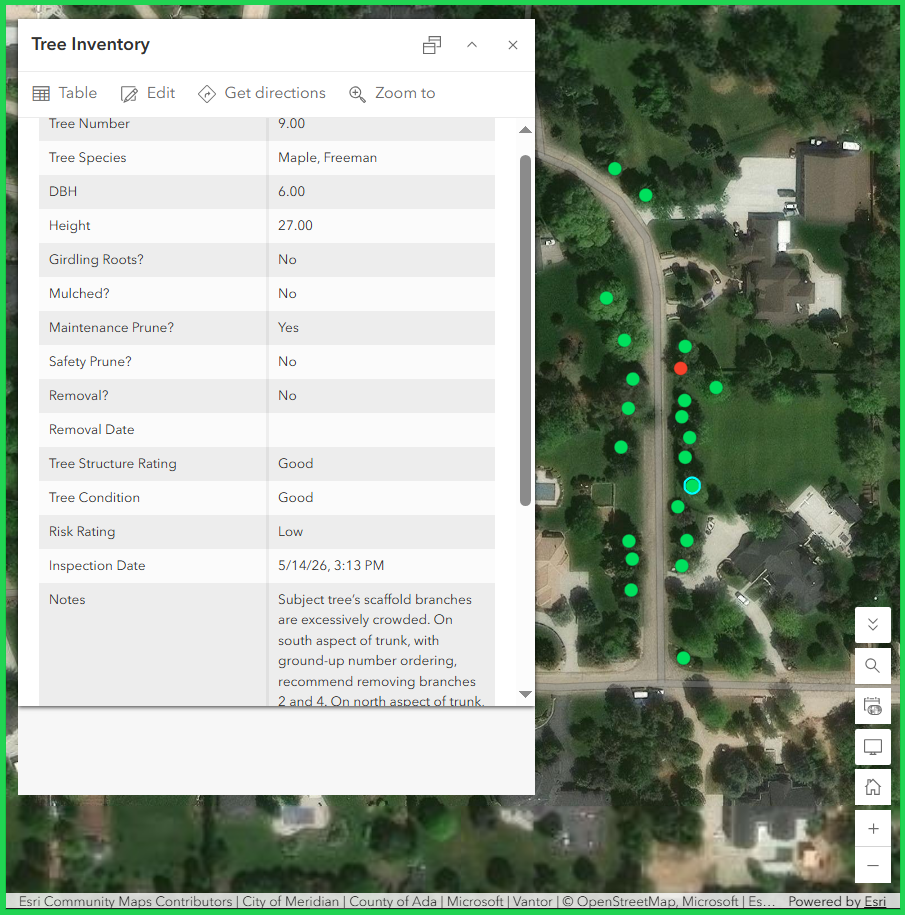Dock the Tree Inventory popup
Screen dimensions: 905x915
[x=432, y=45]
